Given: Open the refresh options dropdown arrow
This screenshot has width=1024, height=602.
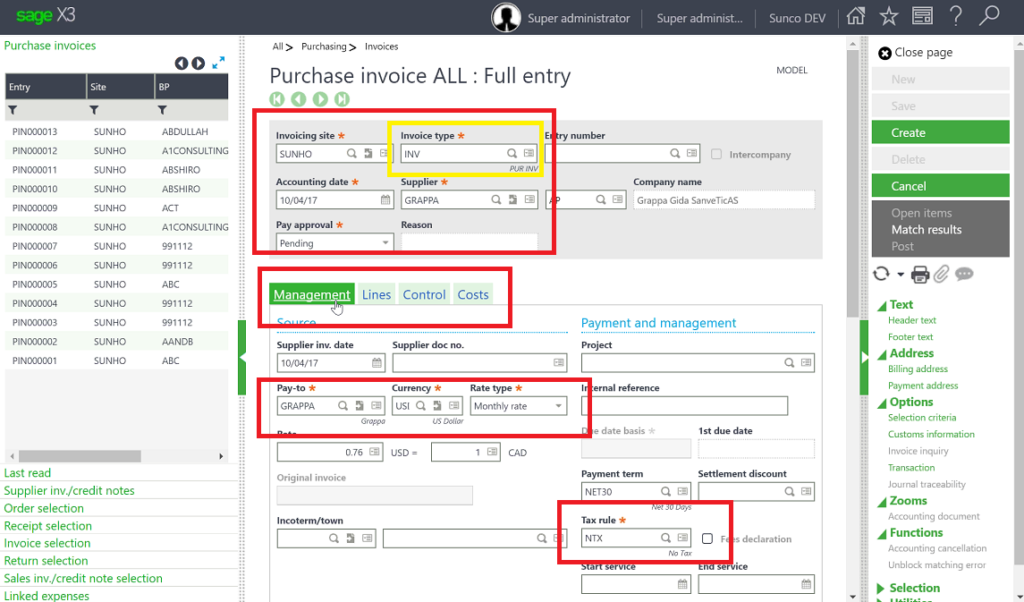Looking at the screenshot, I should pyautogui.click(x=901, y=274).
